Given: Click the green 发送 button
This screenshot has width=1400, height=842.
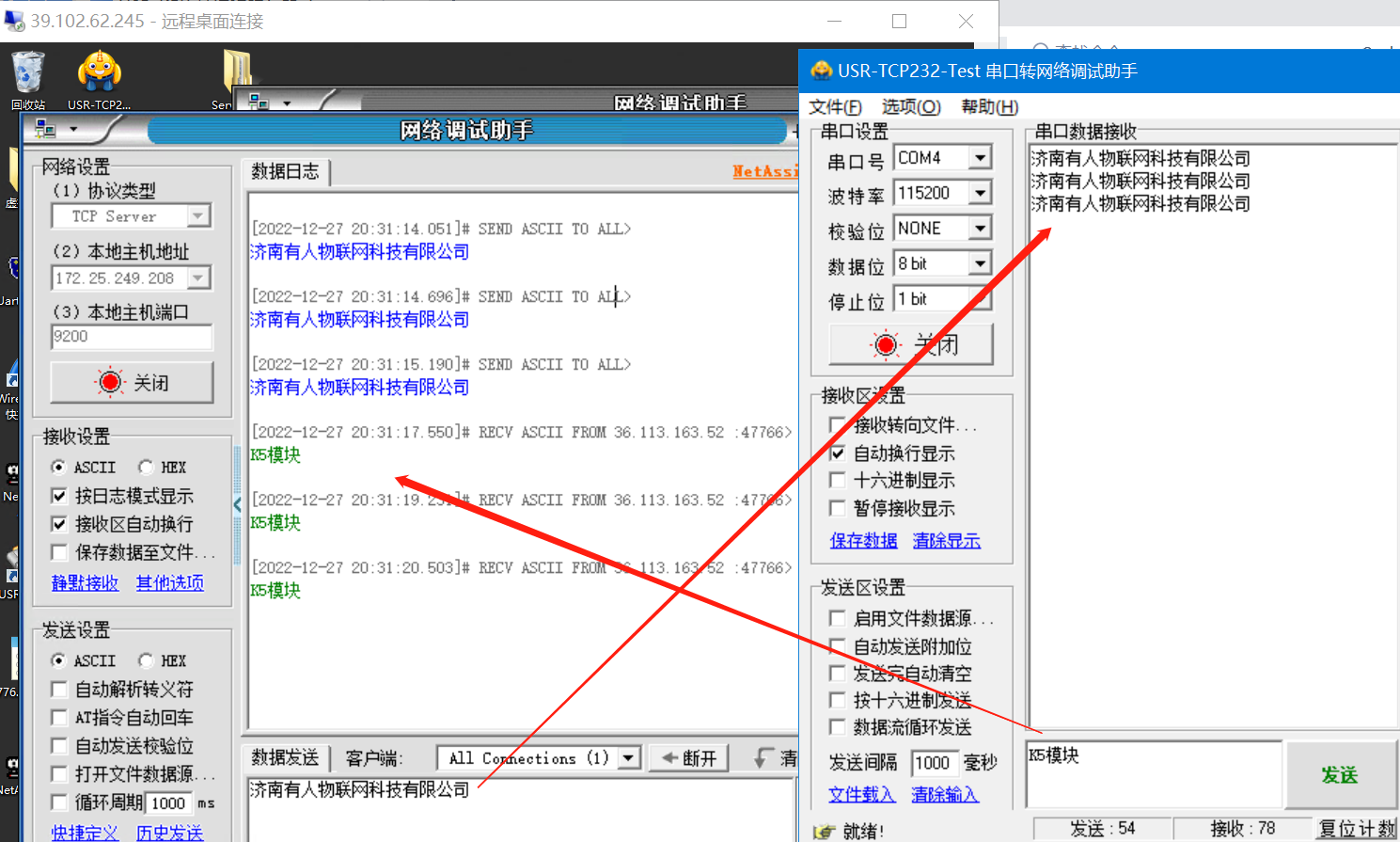Looking at the screenshot, I should pyautogui.click(x=1339, y=774).
